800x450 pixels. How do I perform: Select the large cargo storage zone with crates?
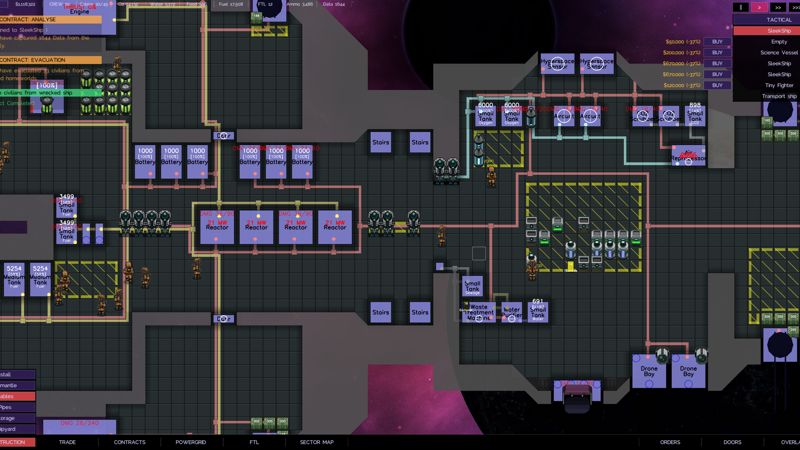point(584,228)
